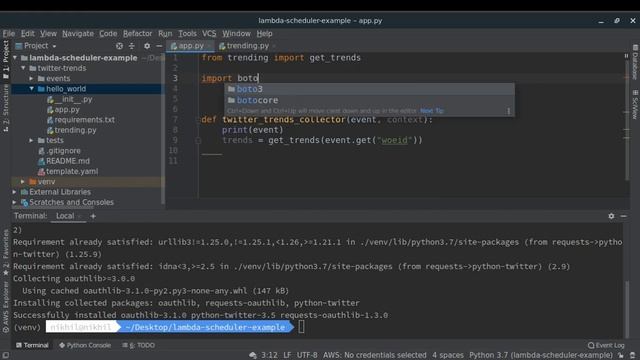Open the Help menu

(x=264, y=33)
